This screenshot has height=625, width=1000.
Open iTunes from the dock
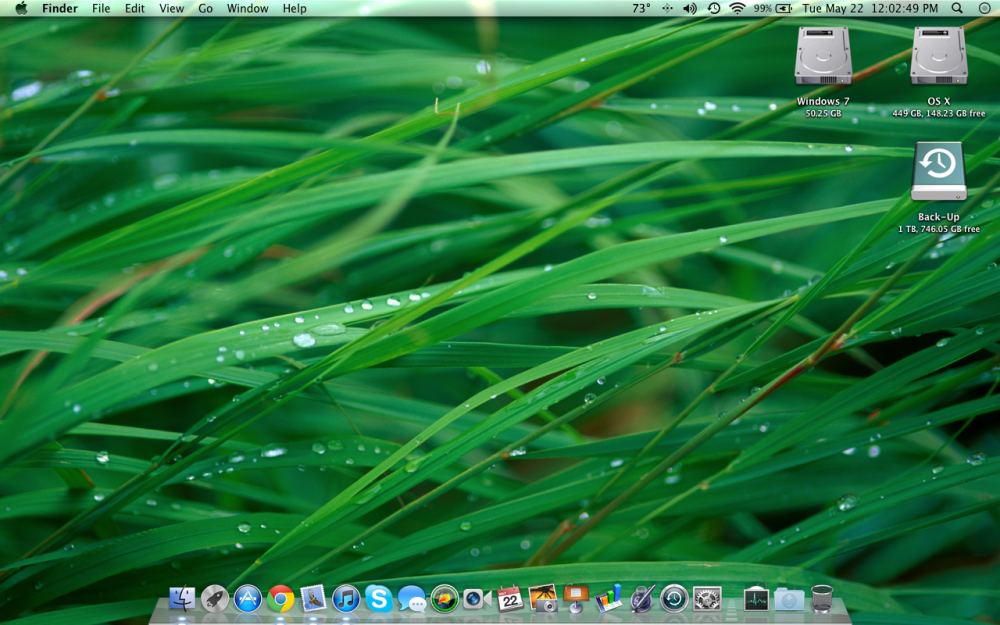pos(346,599)
